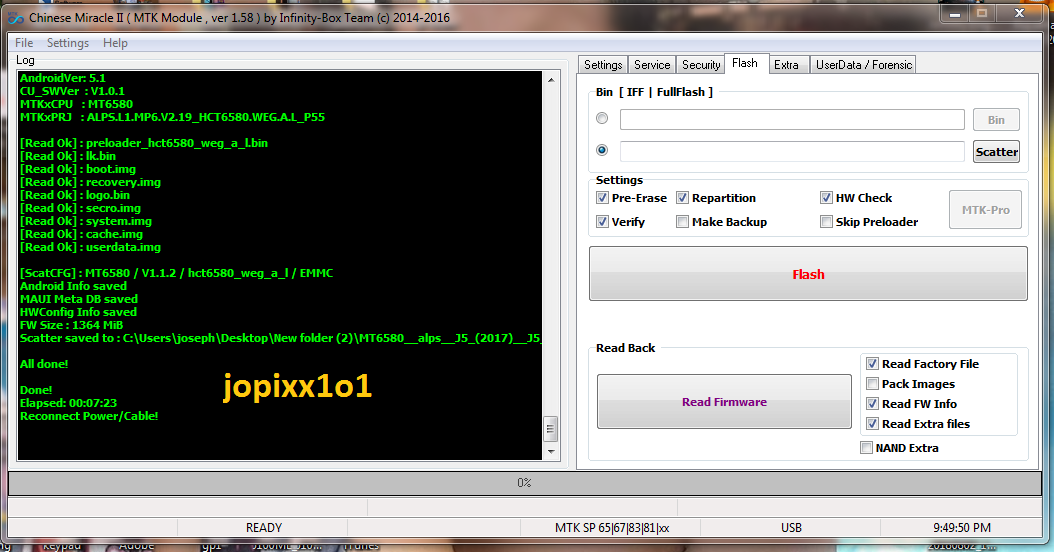Click the Scatter file path field

tap(792, 151)
